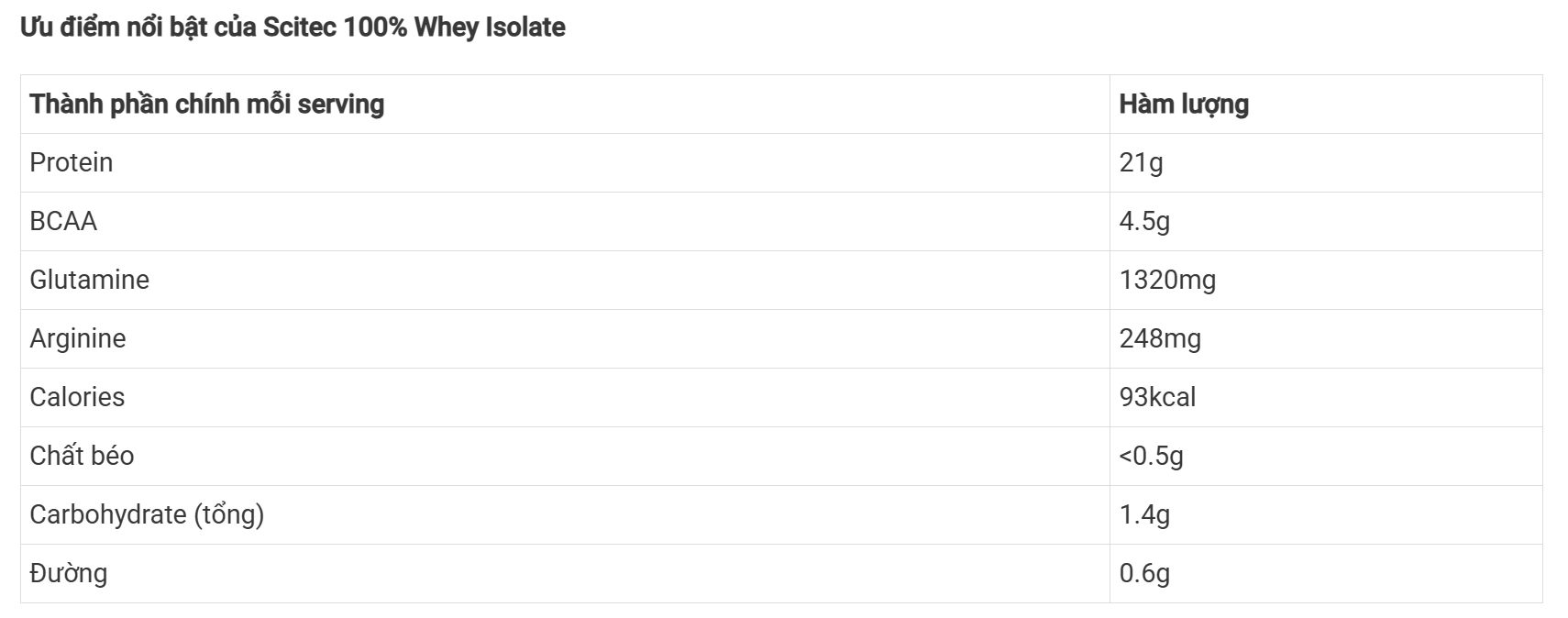Click the 93kcal calories value

[1157, 397]
